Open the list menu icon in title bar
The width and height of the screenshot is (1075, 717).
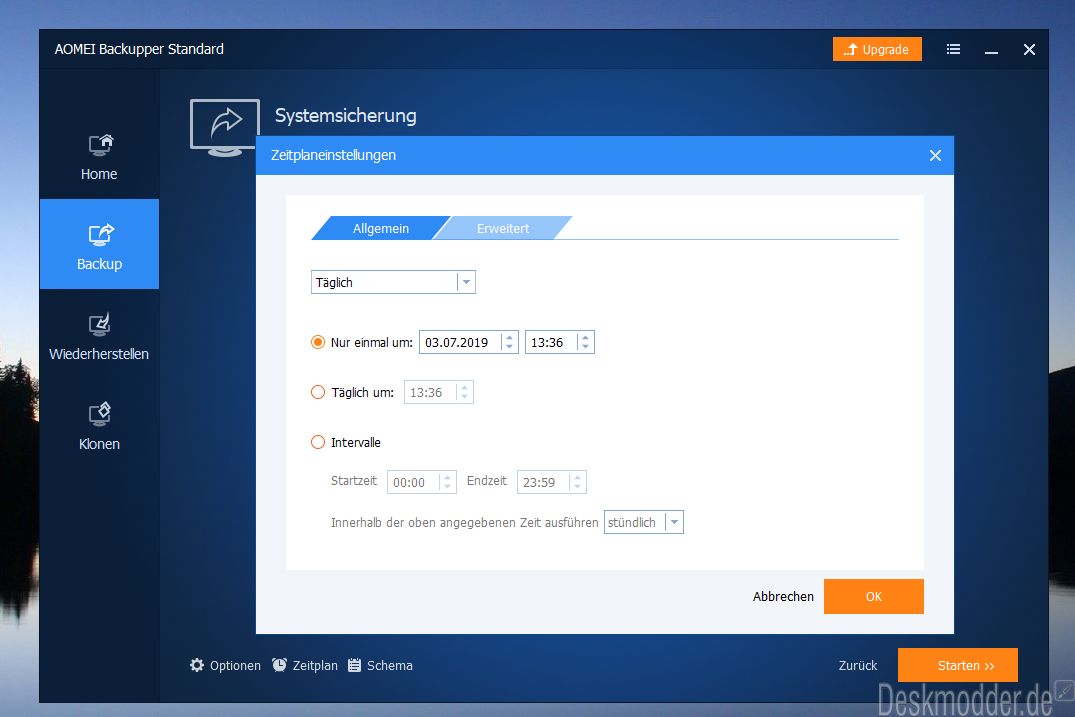(x=953, y=49)
